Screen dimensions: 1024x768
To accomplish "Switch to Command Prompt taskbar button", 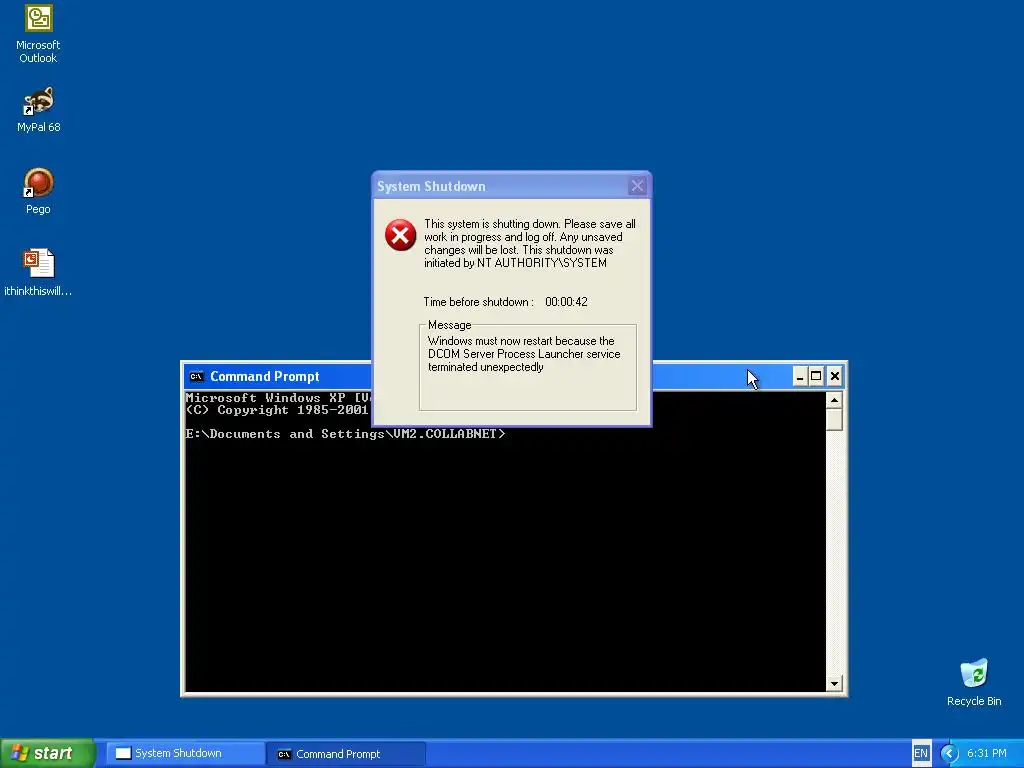I will tap(346, 754).
